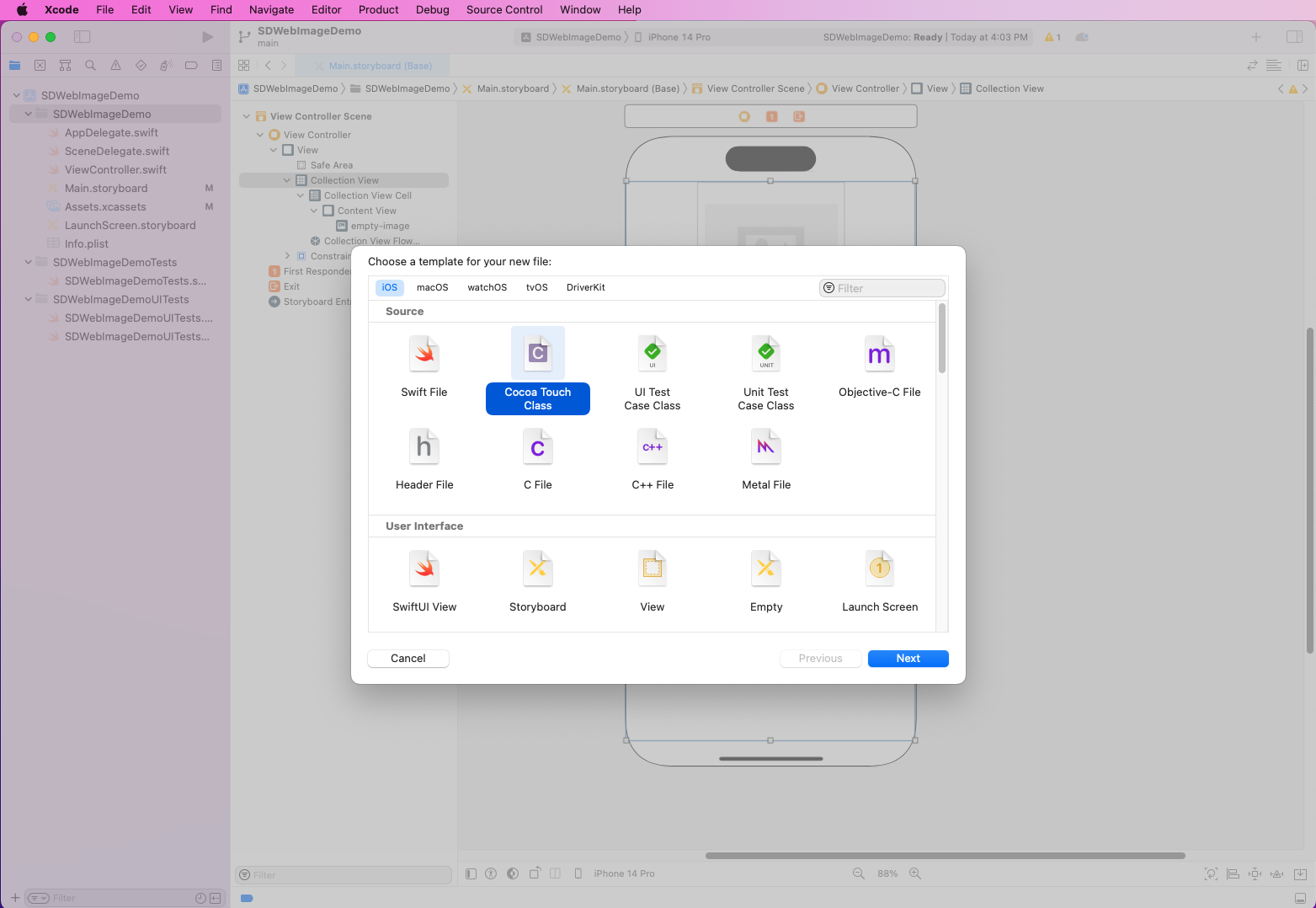The width and height of the screenshot is (1316, 908).
Task: Collapse the Collection View Cell row
Action: point(300,195)
